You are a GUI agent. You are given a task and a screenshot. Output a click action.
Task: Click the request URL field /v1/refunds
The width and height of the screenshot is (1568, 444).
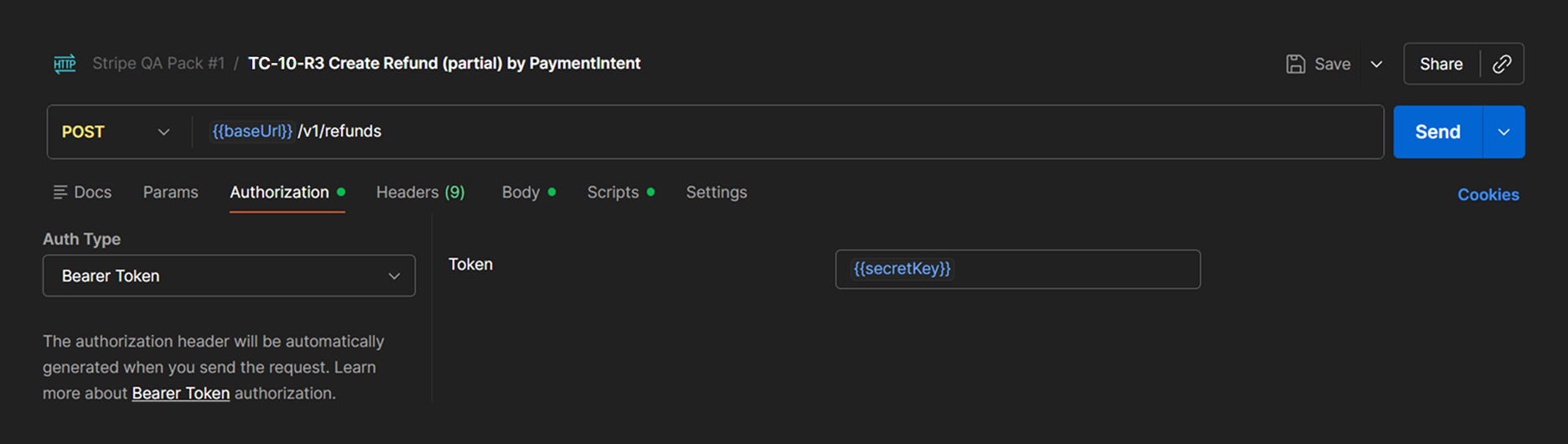pyautogui.click(x=788, y=132)
